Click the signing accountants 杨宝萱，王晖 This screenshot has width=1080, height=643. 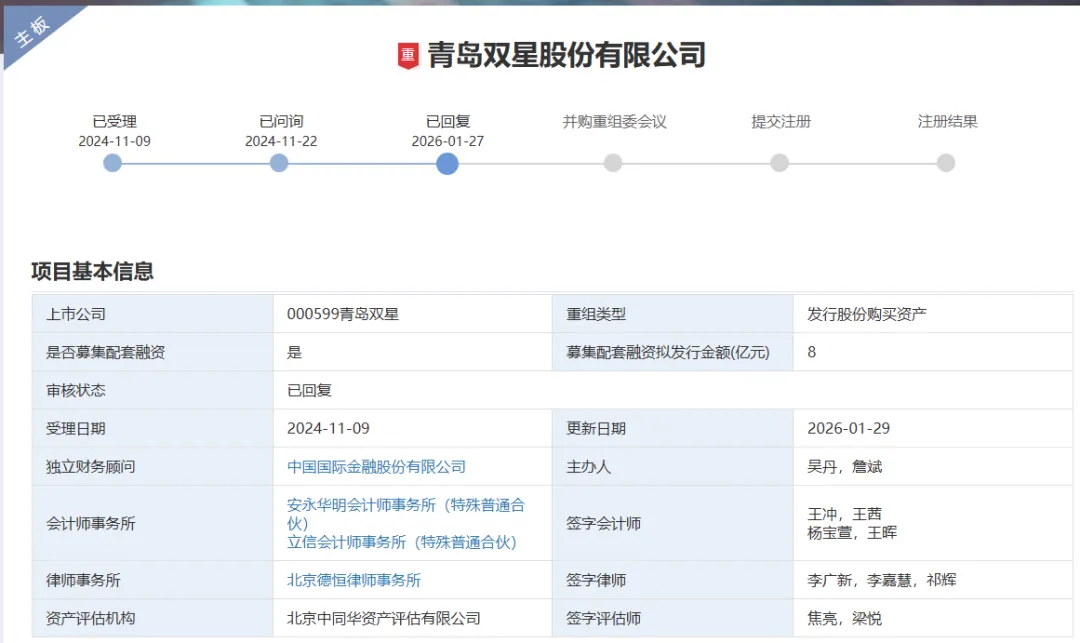pyautogui.click(x=852, y=532)
